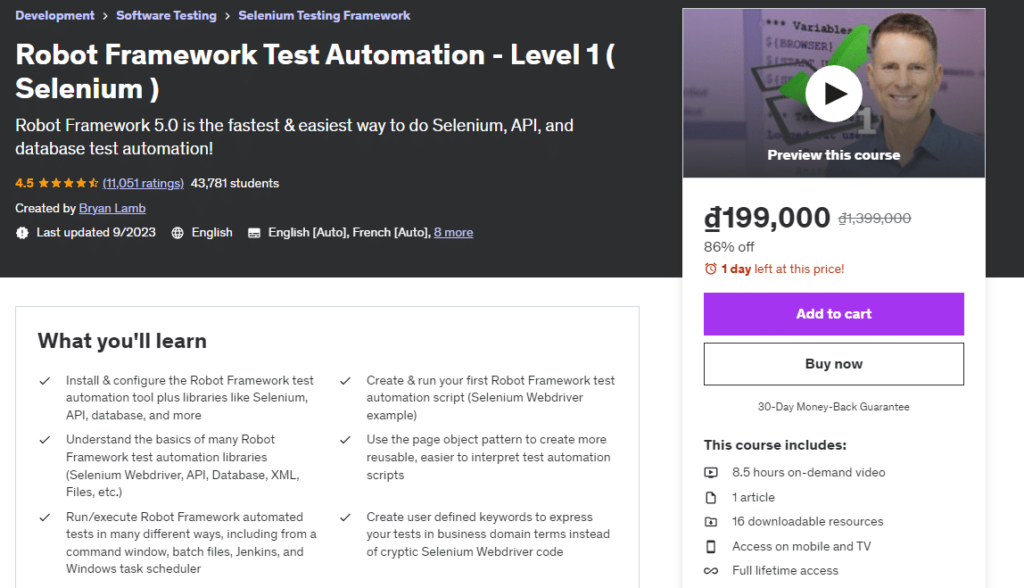Click the This course includes heading
The image size is (1024, 588).
pyautogui.click(x=775, y=445)
